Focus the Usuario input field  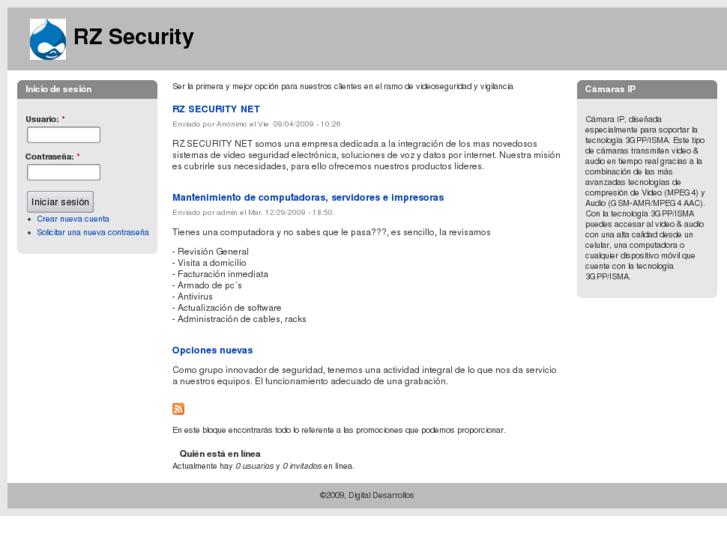point(63,135)
